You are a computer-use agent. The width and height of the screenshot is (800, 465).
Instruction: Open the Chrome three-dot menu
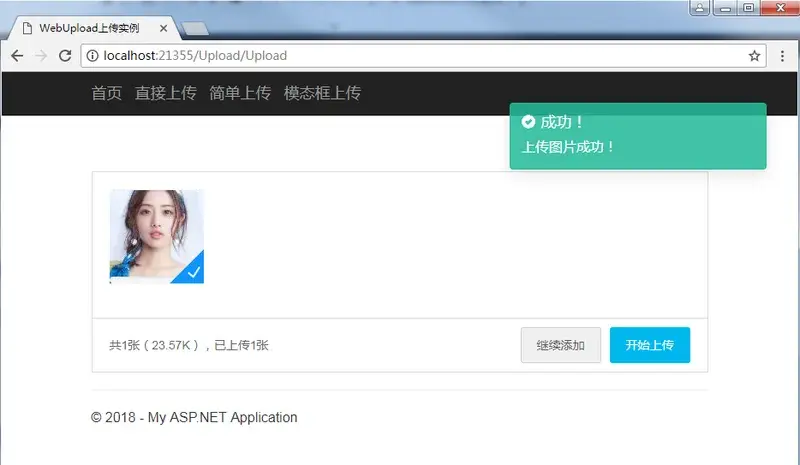pyautogui.click(x=782, y=56)
